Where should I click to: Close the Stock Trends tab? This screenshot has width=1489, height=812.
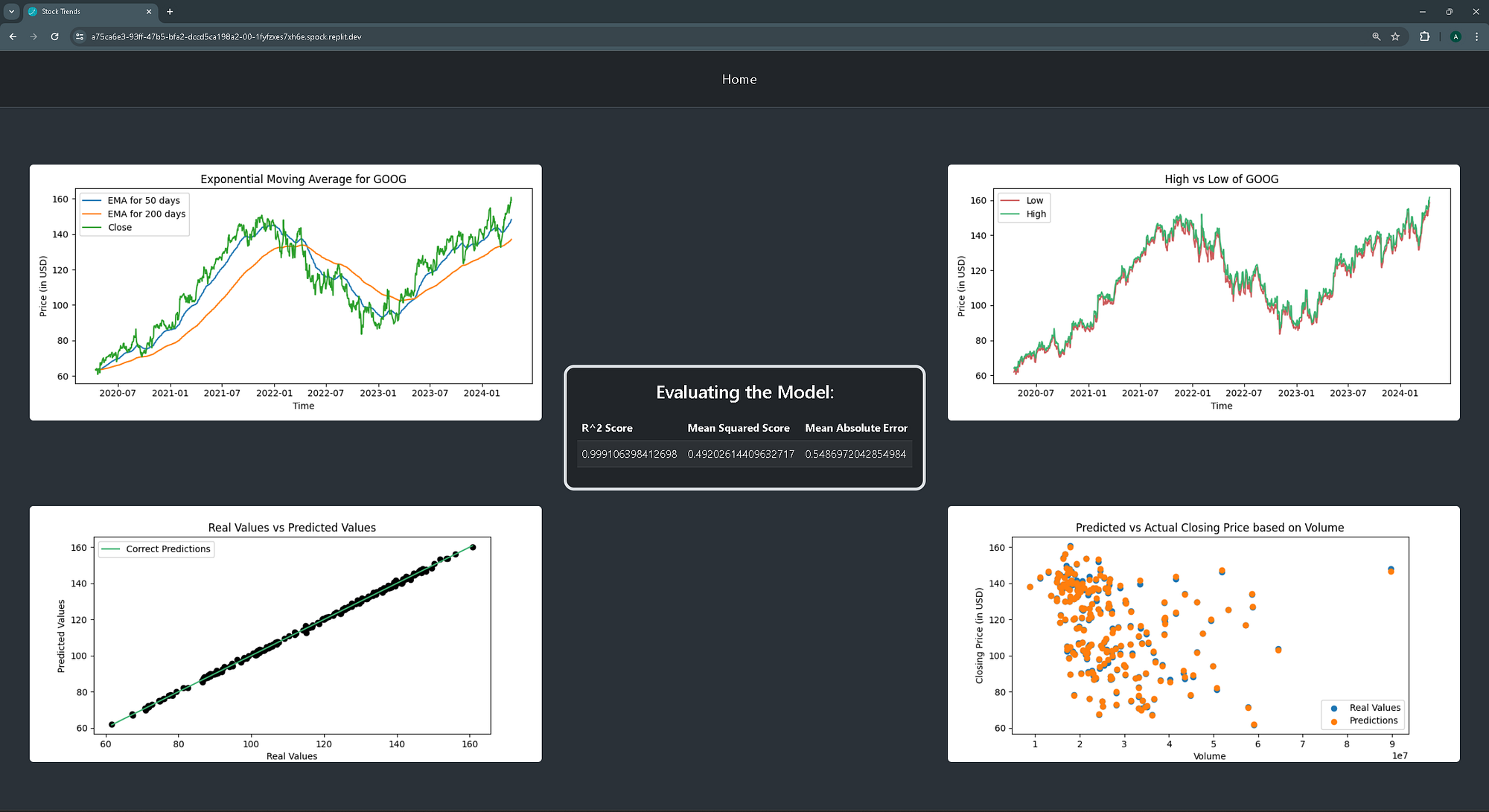pos(149,11)
